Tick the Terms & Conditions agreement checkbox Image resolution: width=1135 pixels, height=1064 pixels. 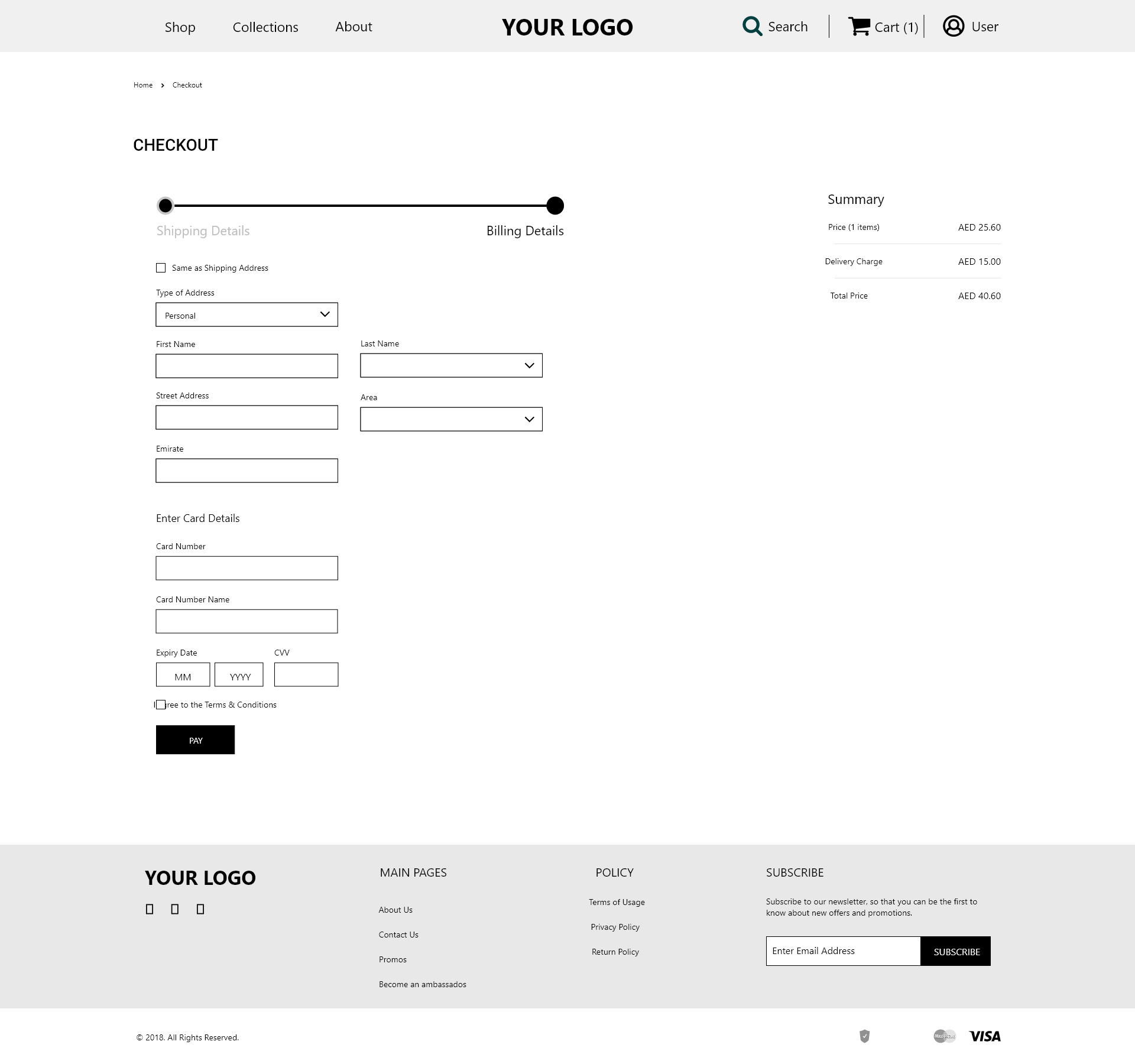pyautogui.click(x=160, y=704)
